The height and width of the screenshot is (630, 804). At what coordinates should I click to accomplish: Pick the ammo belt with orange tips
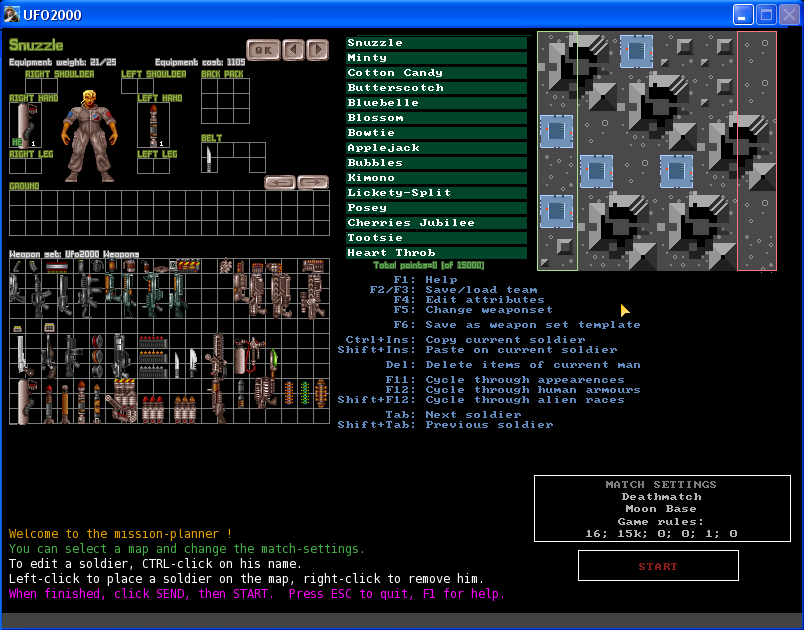[152, 356]
